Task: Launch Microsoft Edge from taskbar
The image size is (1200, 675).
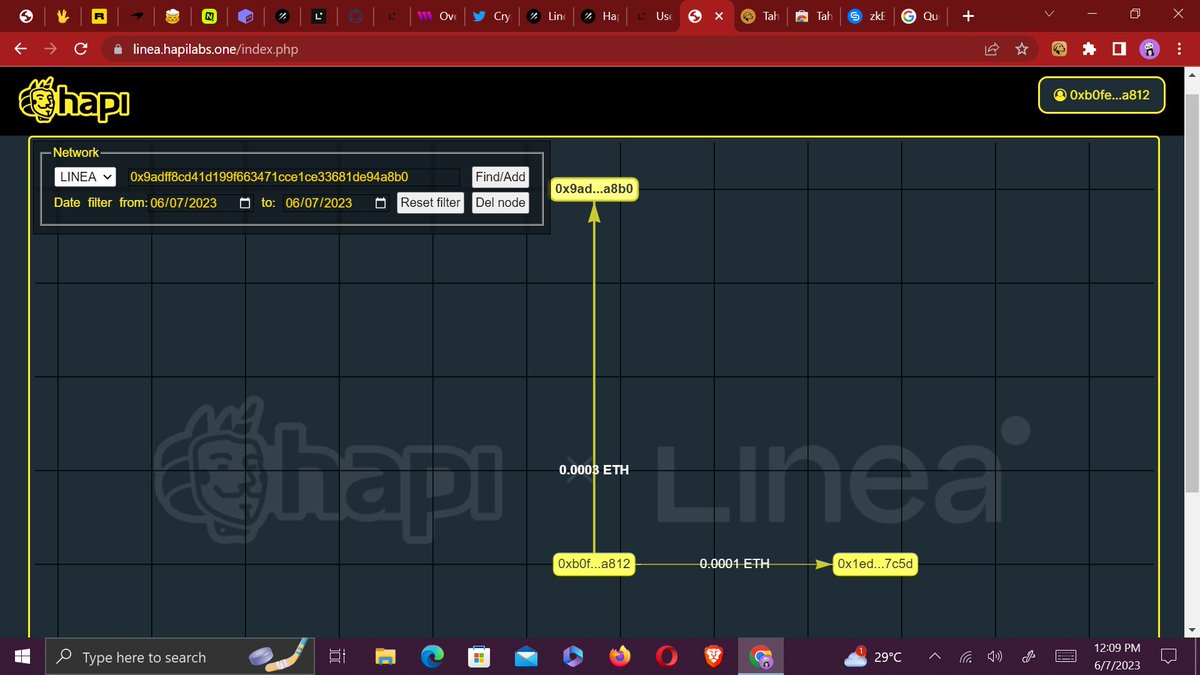Action: (432, 657)
